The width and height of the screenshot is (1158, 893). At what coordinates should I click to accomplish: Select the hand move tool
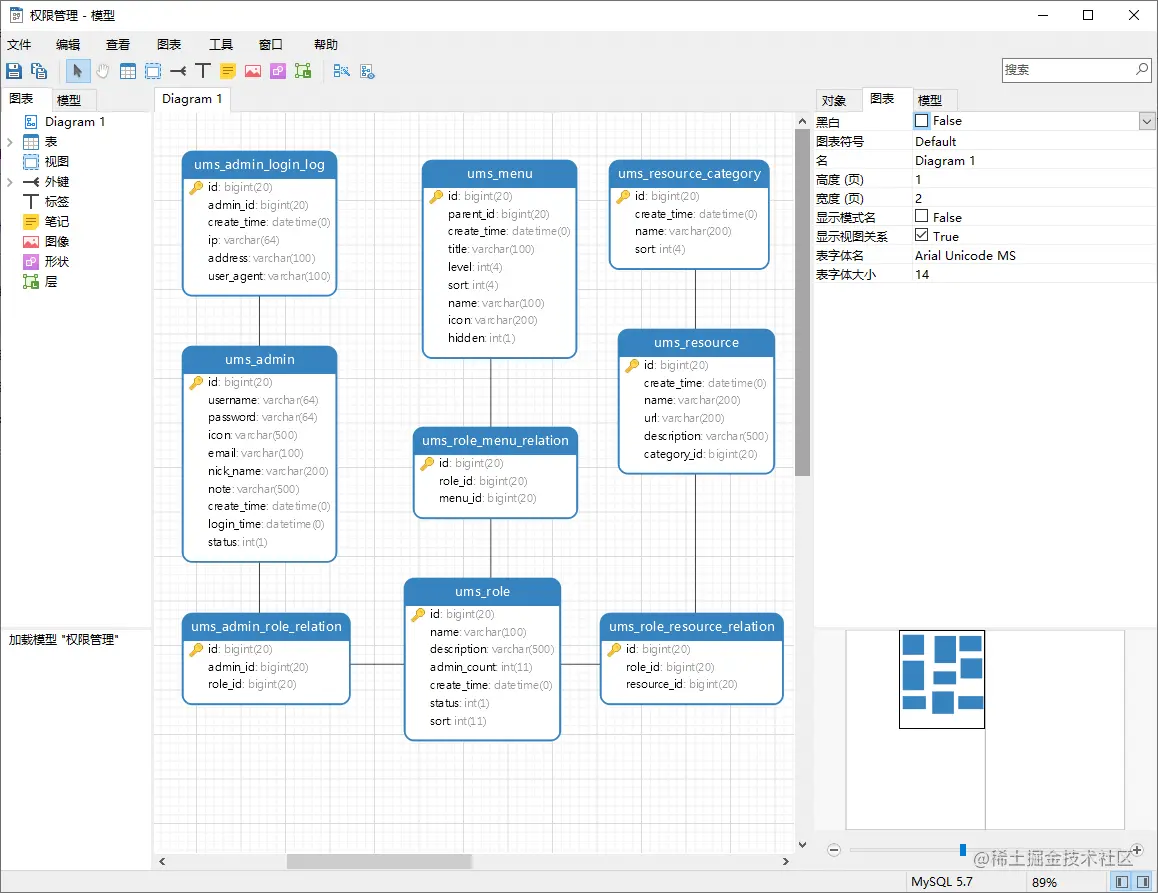(103, 71)
